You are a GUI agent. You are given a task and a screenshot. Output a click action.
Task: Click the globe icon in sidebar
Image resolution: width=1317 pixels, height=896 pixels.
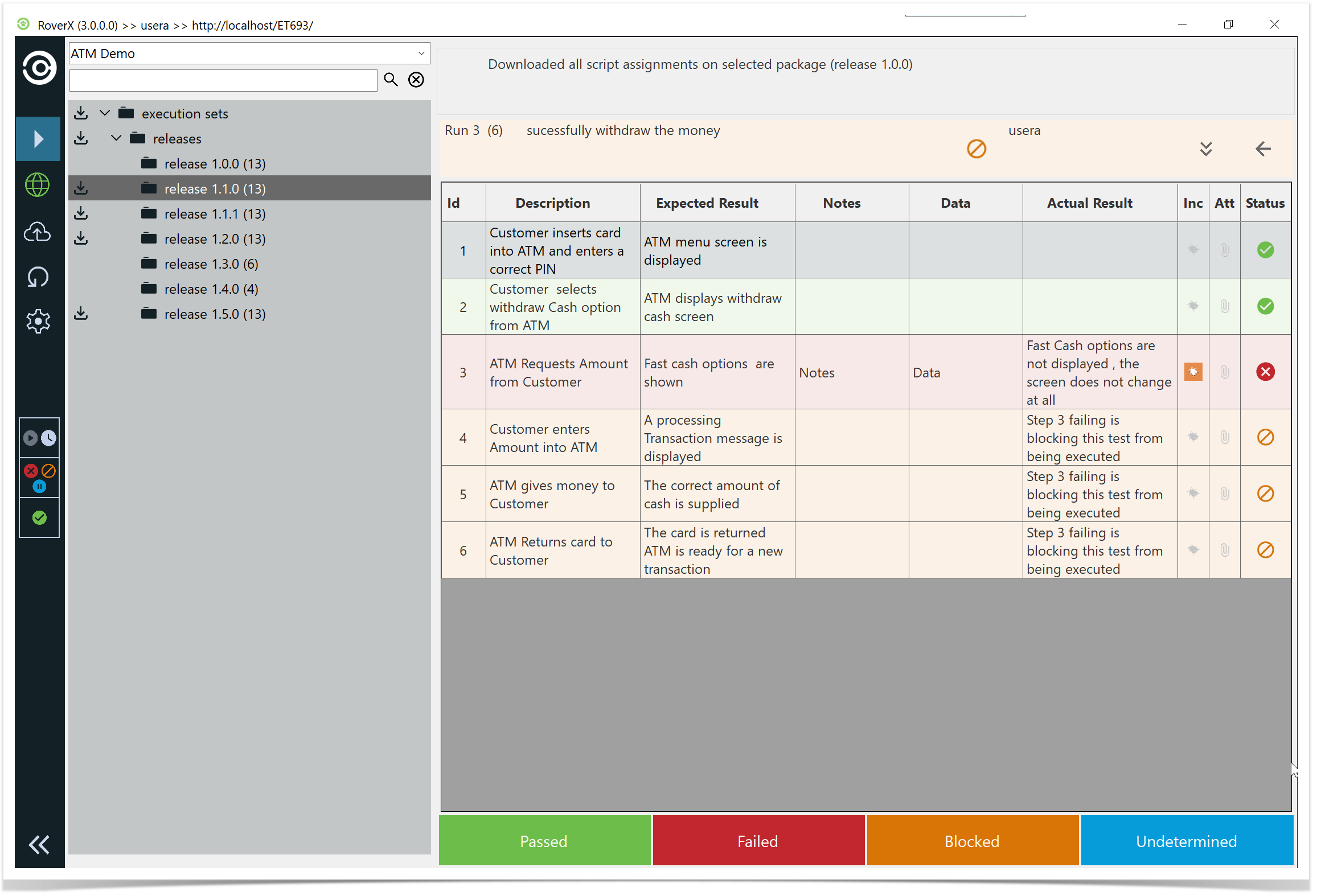(38, 185)
